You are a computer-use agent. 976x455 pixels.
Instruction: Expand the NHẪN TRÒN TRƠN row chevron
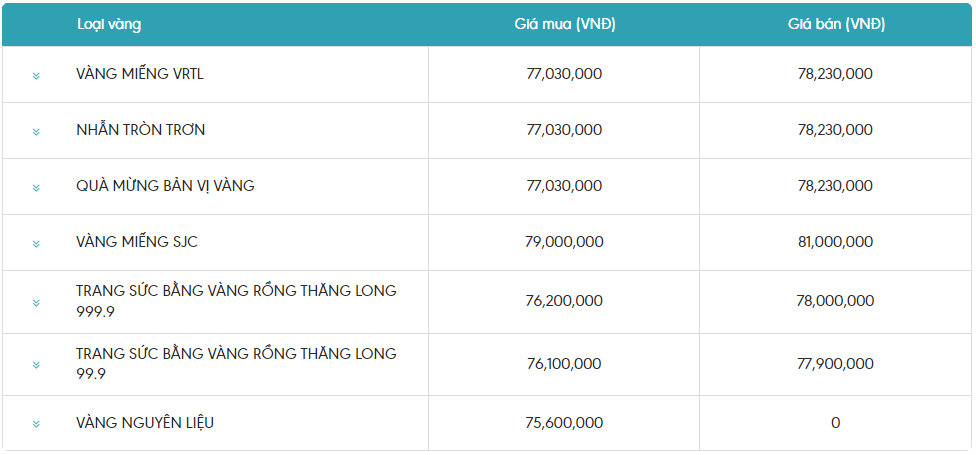(36, 131)
